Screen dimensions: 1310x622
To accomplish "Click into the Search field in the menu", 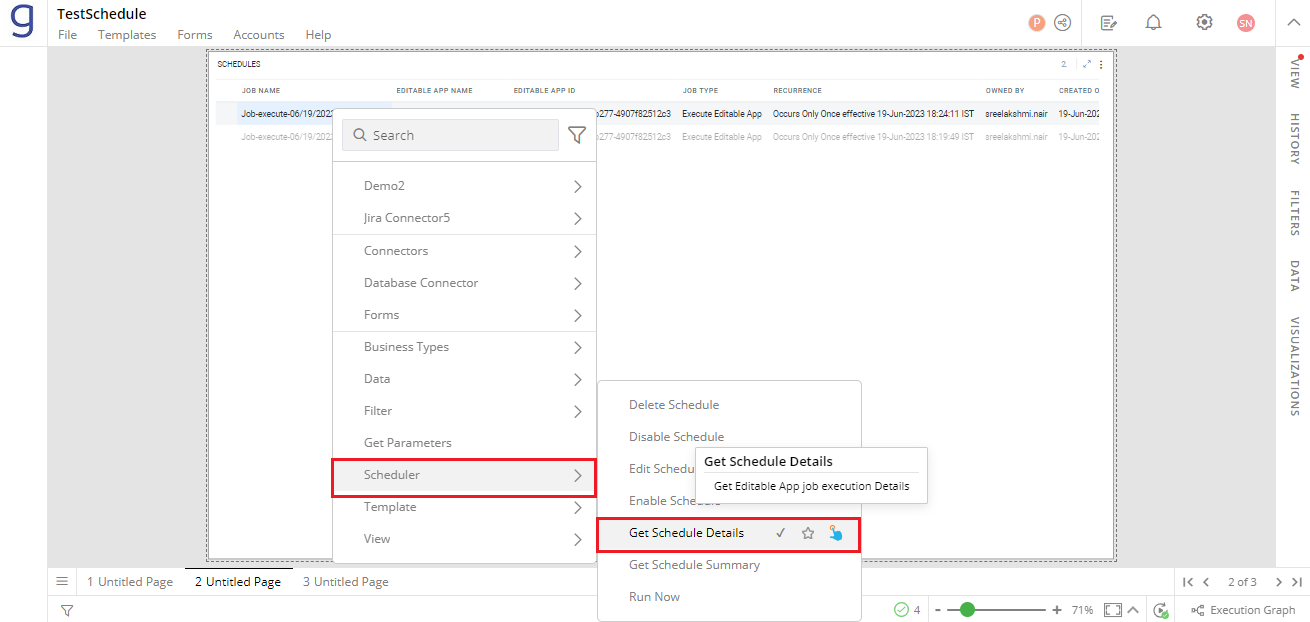I will pyautogui.click(x=450, y=135).
